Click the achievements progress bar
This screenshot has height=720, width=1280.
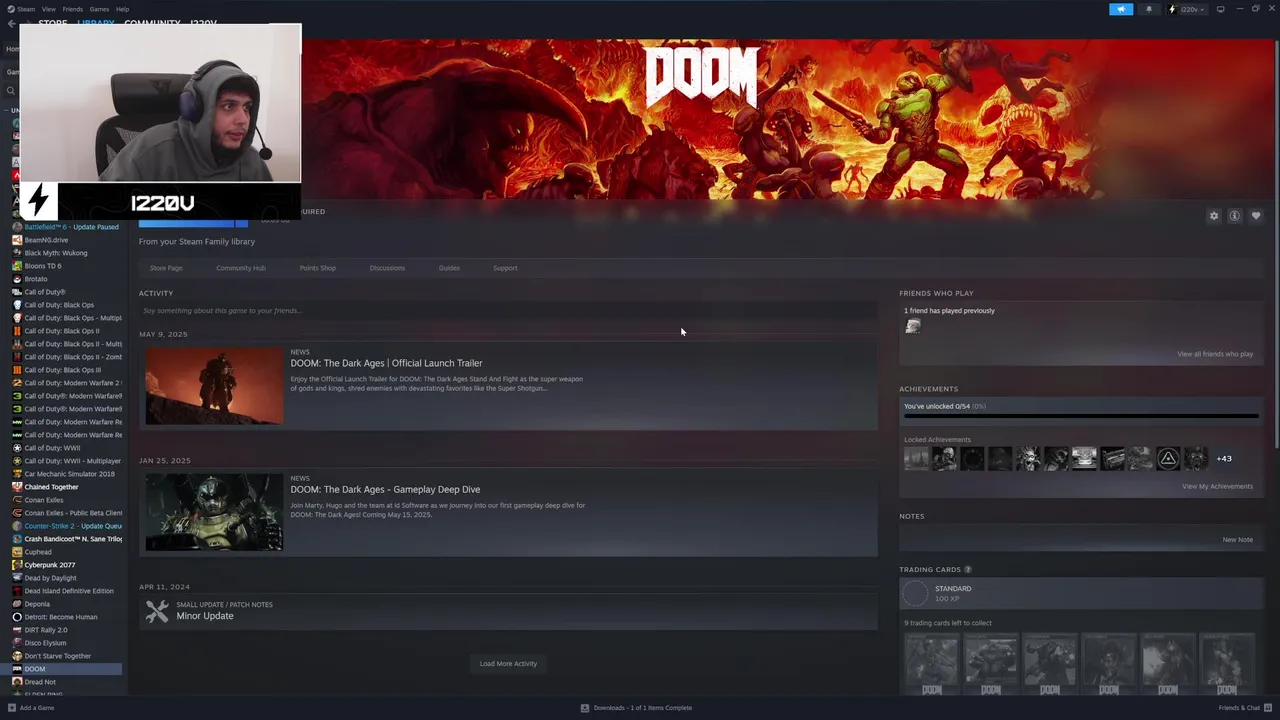1080,415
